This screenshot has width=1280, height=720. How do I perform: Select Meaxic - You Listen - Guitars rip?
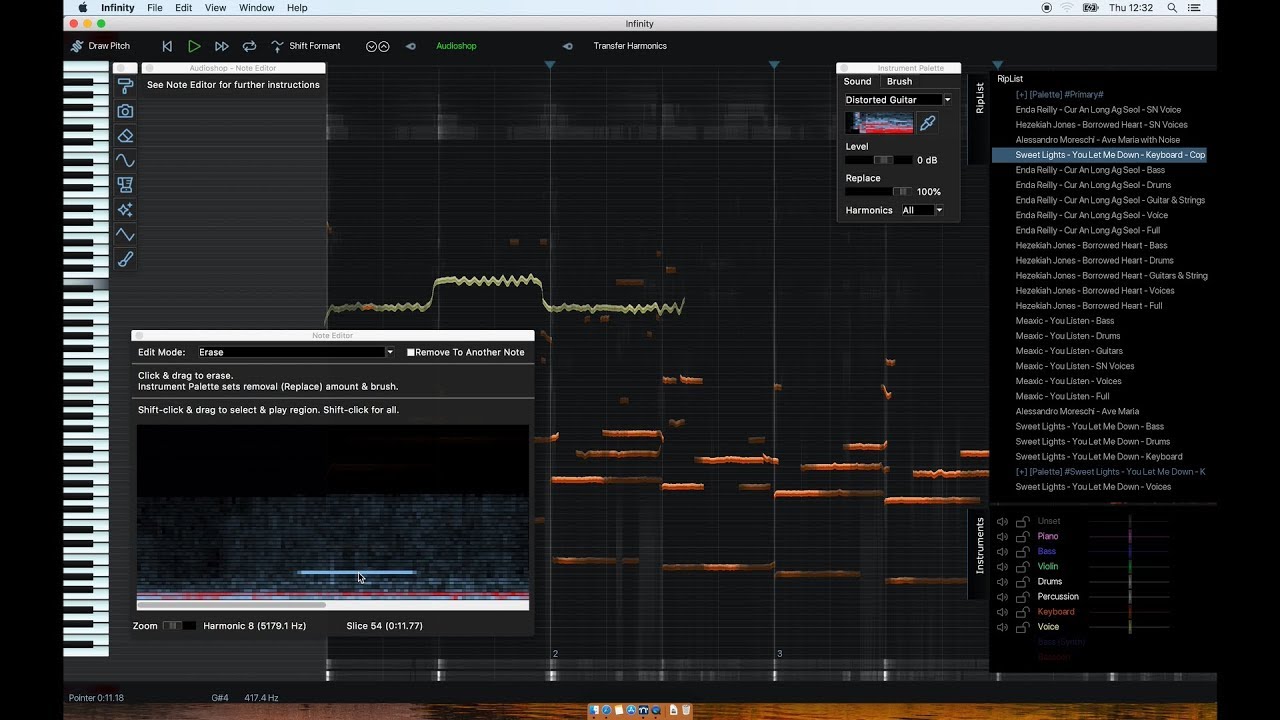point(1069,351)
